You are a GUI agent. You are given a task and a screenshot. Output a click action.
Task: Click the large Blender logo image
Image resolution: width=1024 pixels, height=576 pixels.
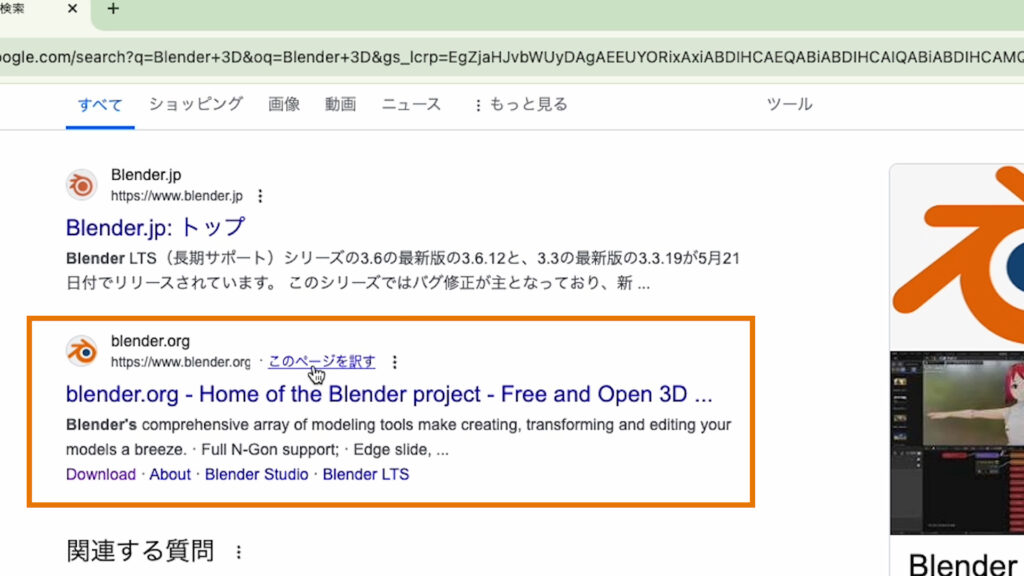point(957,257)
